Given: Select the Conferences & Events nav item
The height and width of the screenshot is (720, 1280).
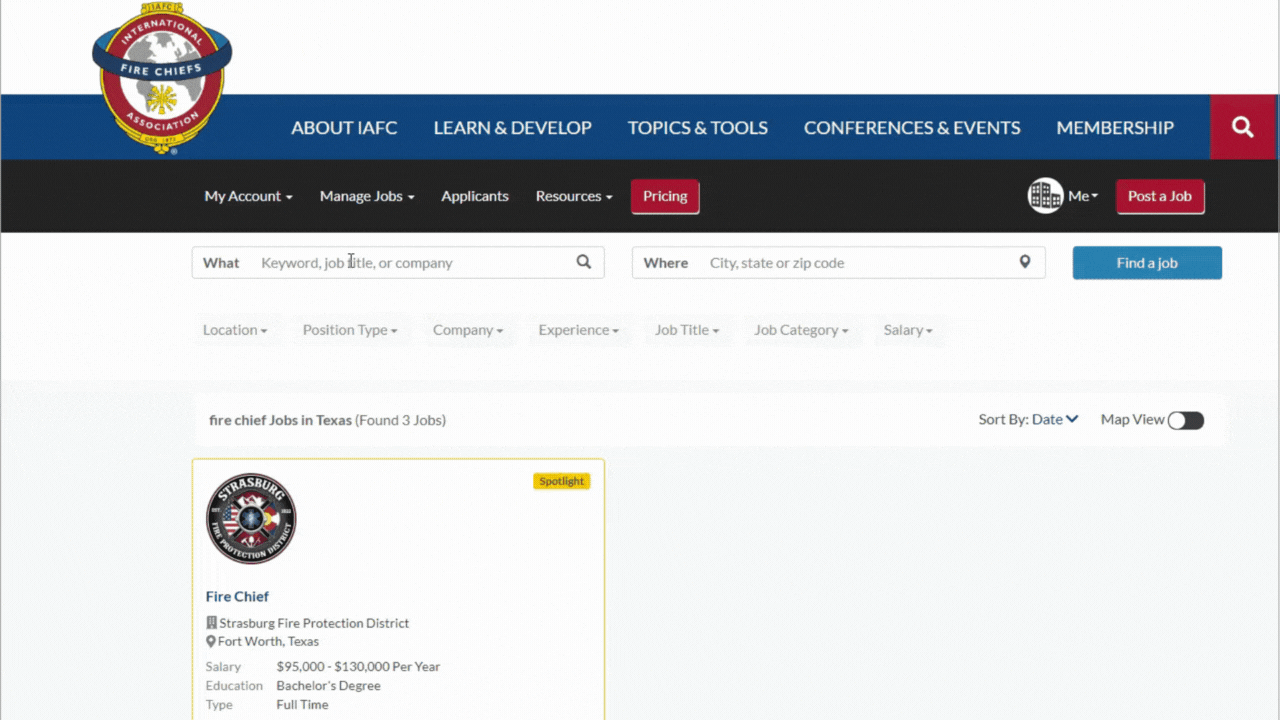Looking at the screenshot, I should pyautogui.click(x=912, y=128).
